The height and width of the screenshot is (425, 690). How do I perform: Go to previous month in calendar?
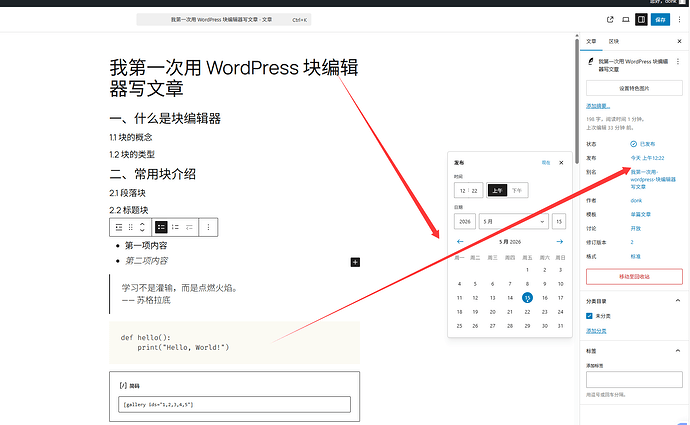pyautogui.click(x=460, y=242)
